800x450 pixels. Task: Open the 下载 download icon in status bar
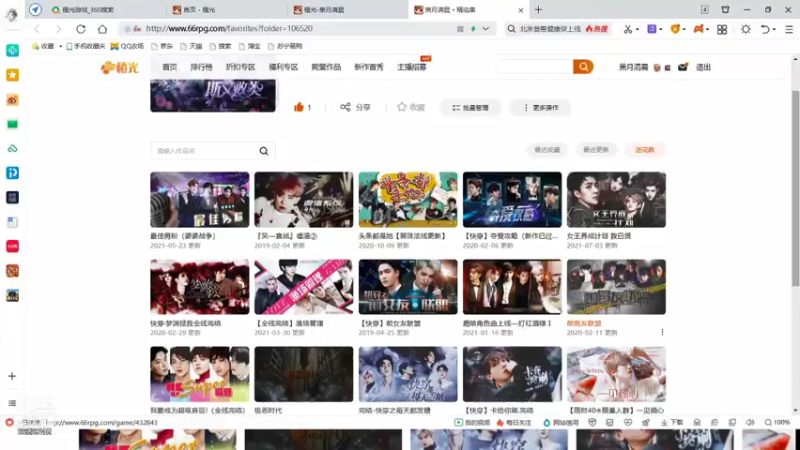[x=672, y=422]
